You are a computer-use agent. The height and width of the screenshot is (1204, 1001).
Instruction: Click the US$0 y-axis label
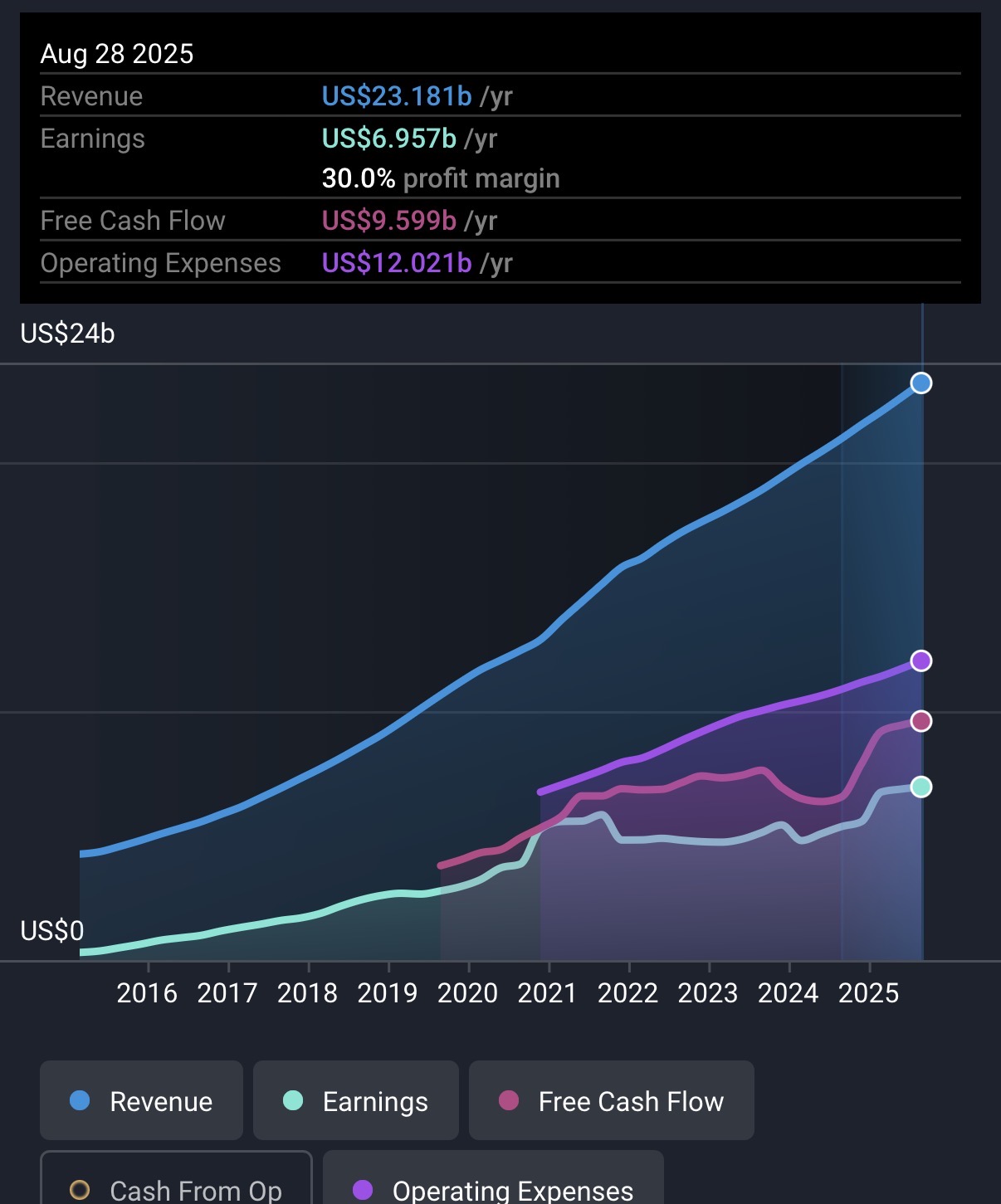[x=52, y=931]
